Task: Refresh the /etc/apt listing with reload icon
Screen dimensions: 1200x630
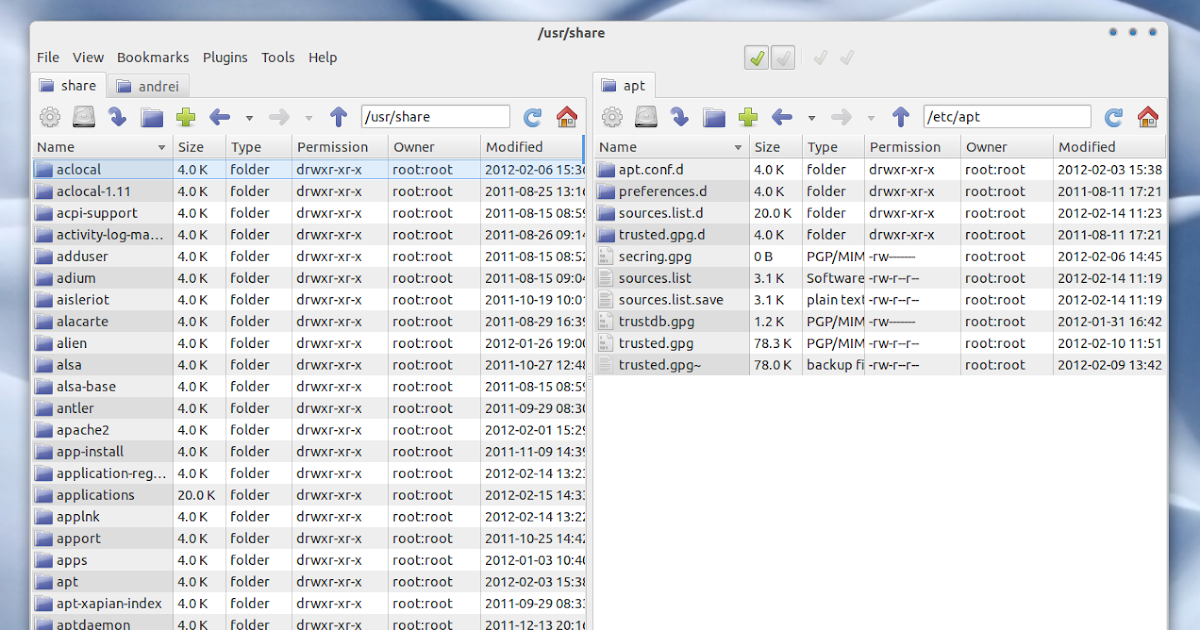Action: coord(1112,116)
